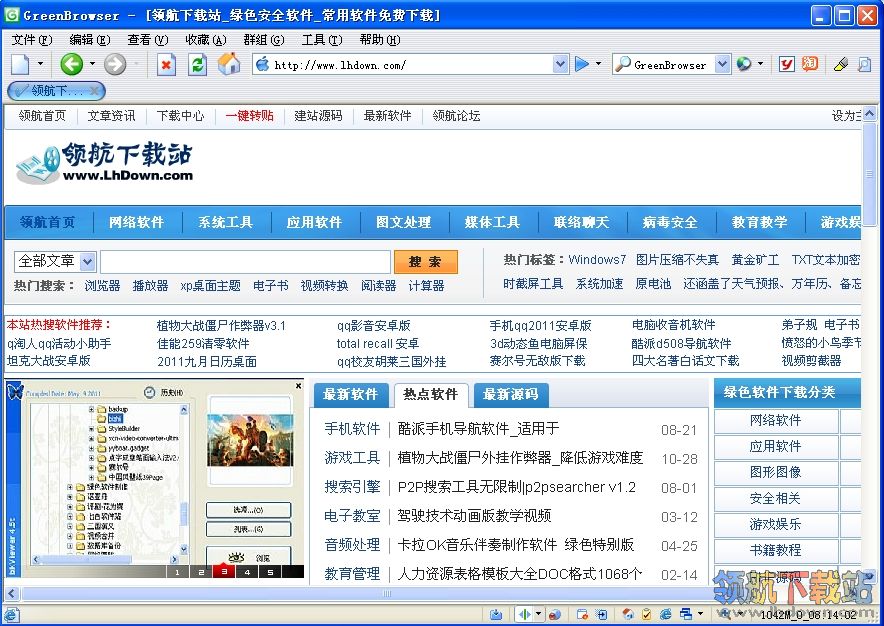Click the page search text field
This screenshot has width=884, height=626.
point(245,262)
